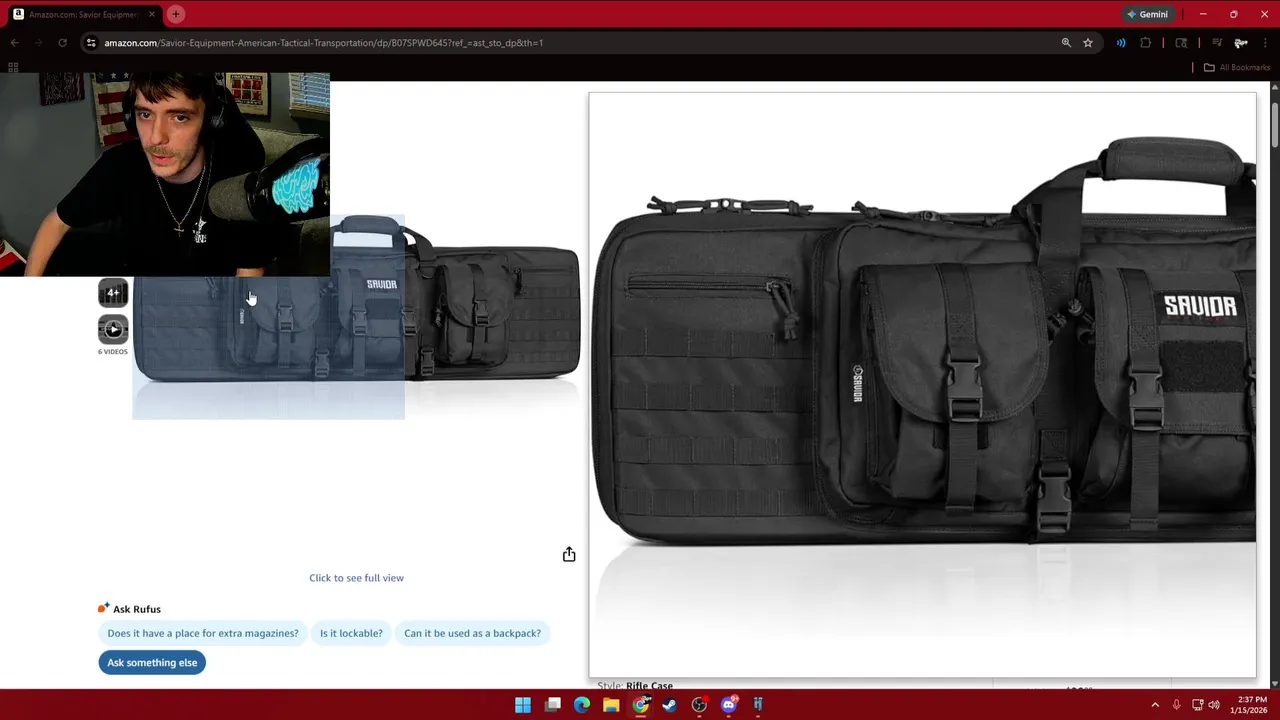Ask Rufus 'Is it lockable?'
The width and height of the screenshot is (1280, 720).
pos(351,633)
